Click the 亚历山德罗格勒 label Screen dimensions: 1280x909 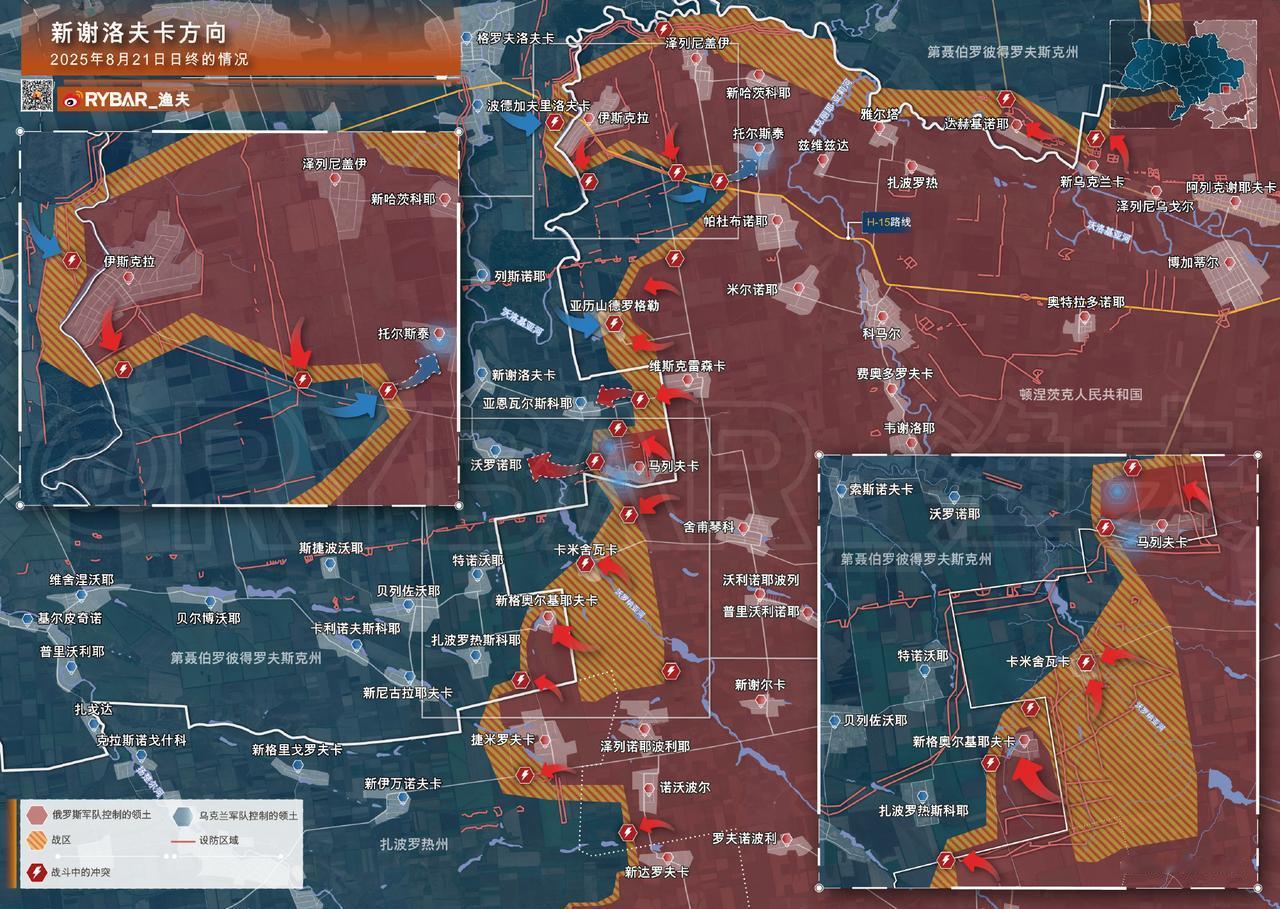point(614,306)
